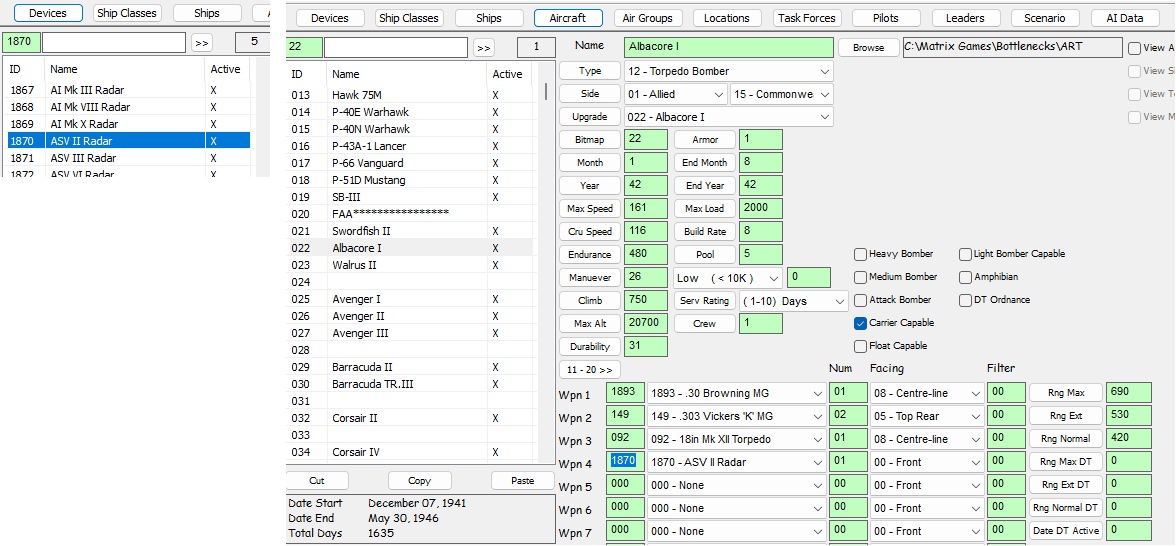
Task: Open the 05 - Top Rear facing dropdown
Action: (927, 416)
